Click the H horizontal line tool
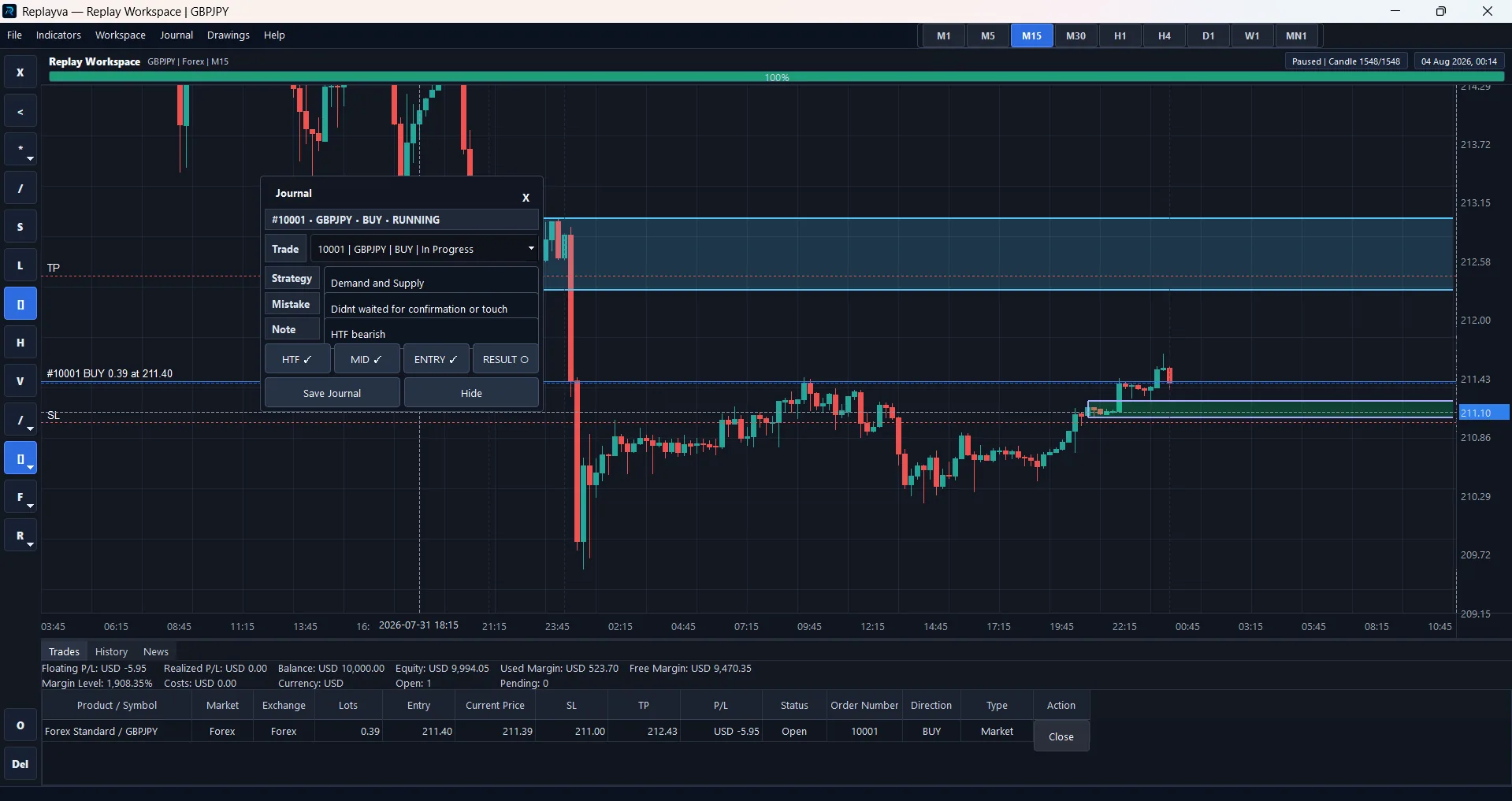Screen dimensions: 1512x801 20,343
